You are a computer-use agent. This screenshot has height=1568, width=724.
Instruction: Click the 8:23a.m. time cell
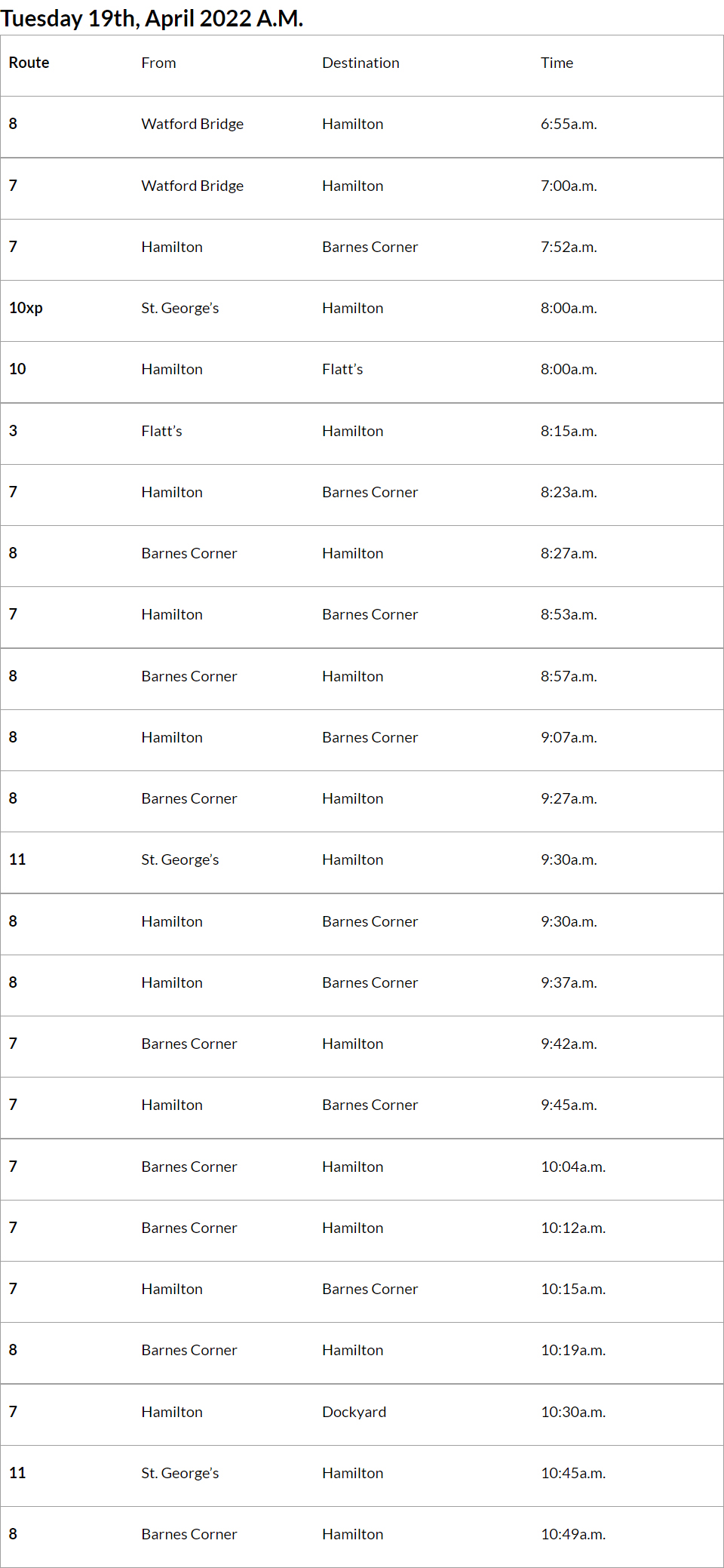[569, 493]
